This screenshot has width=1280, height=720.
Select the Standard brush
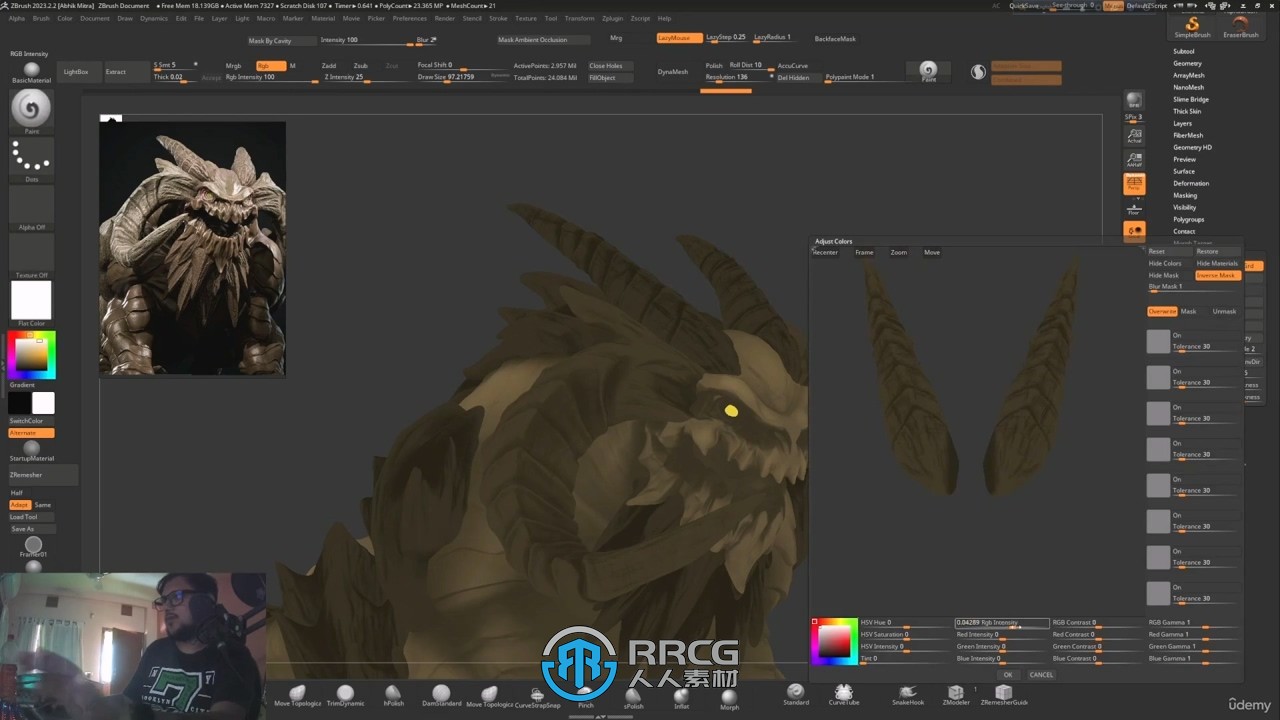coord(796,693)
